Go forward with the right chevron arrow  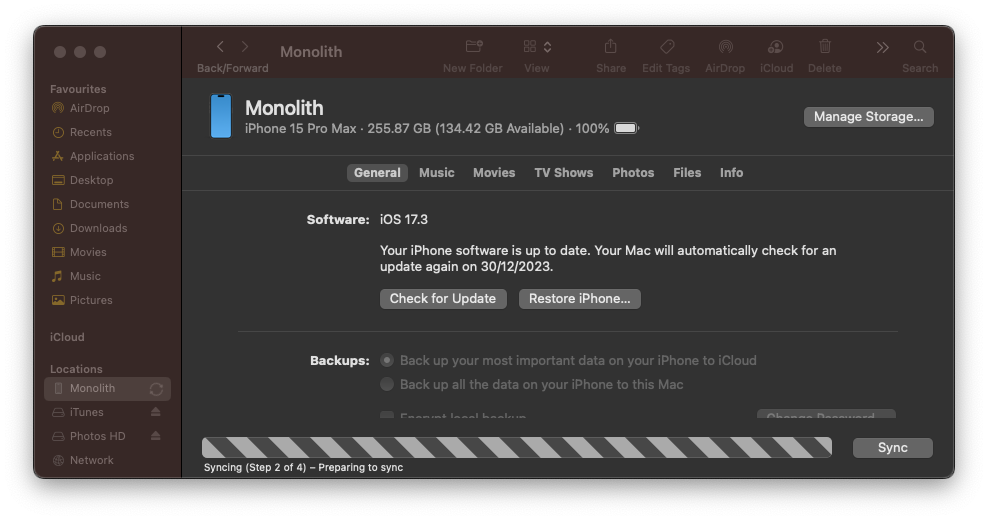click(245, 47)
